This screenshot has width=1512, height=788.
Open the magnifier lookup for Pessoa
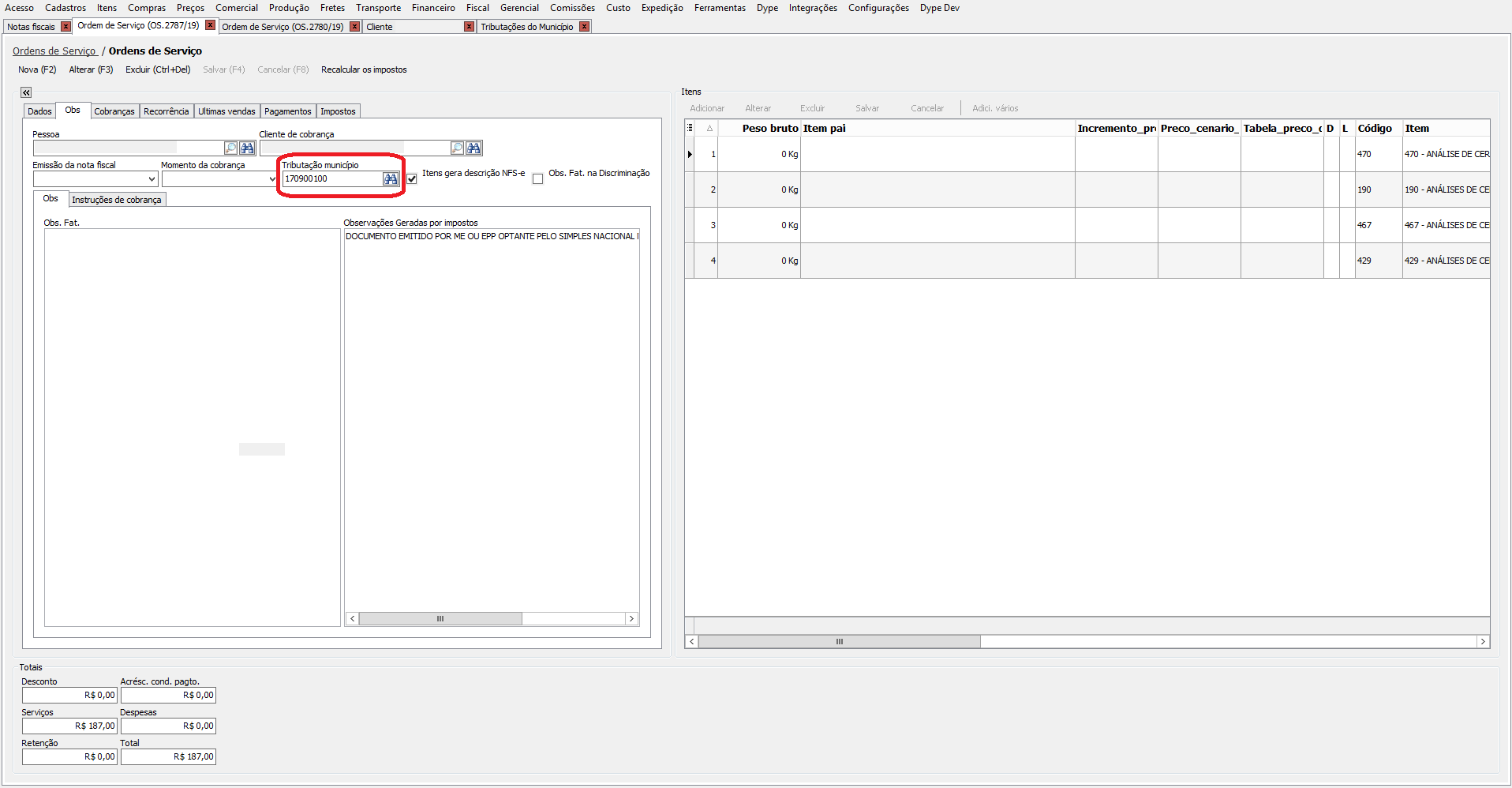(231, 148)
